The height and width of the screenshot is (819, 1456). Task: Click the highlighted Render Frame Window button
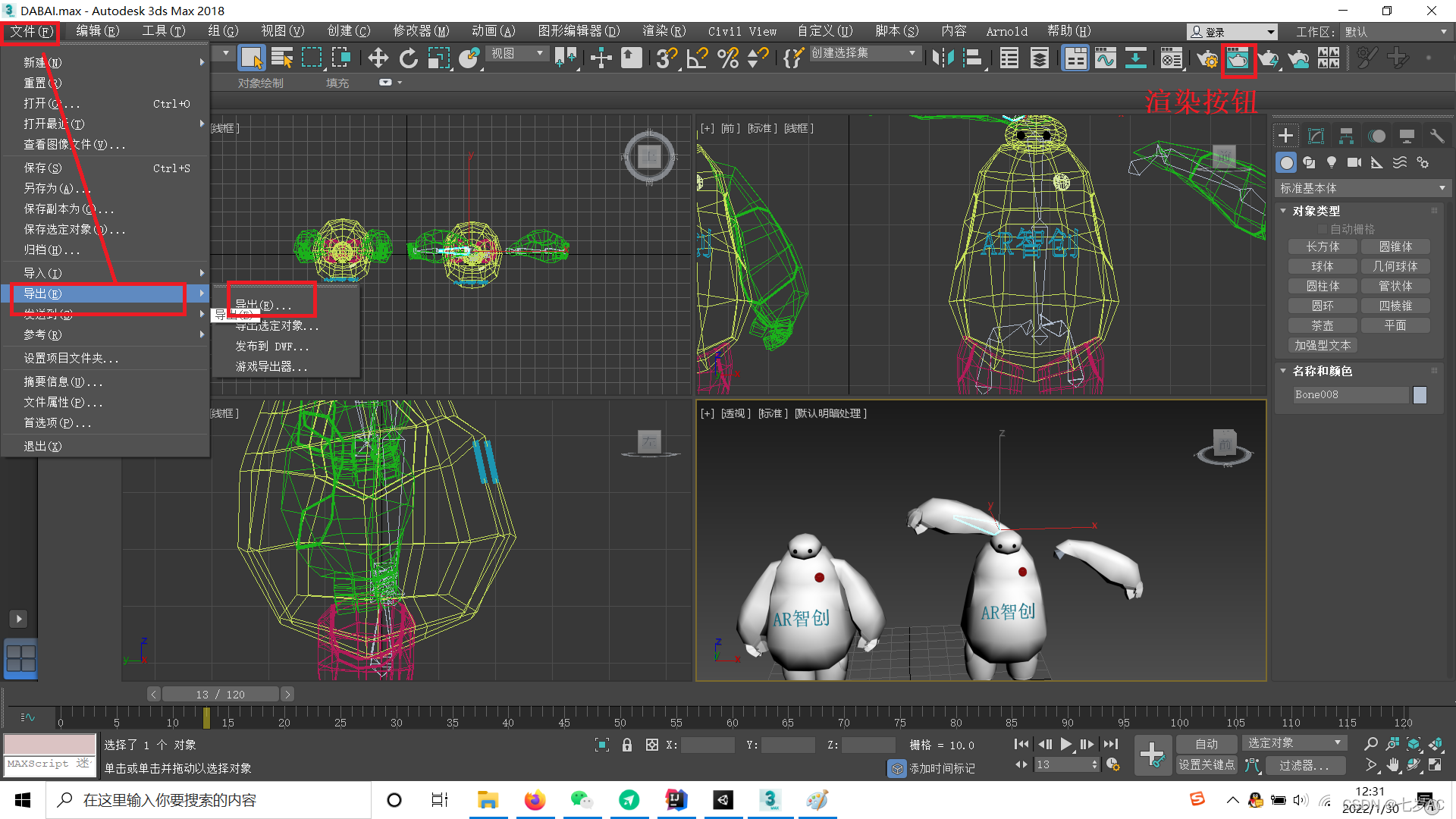(1238, 58)
